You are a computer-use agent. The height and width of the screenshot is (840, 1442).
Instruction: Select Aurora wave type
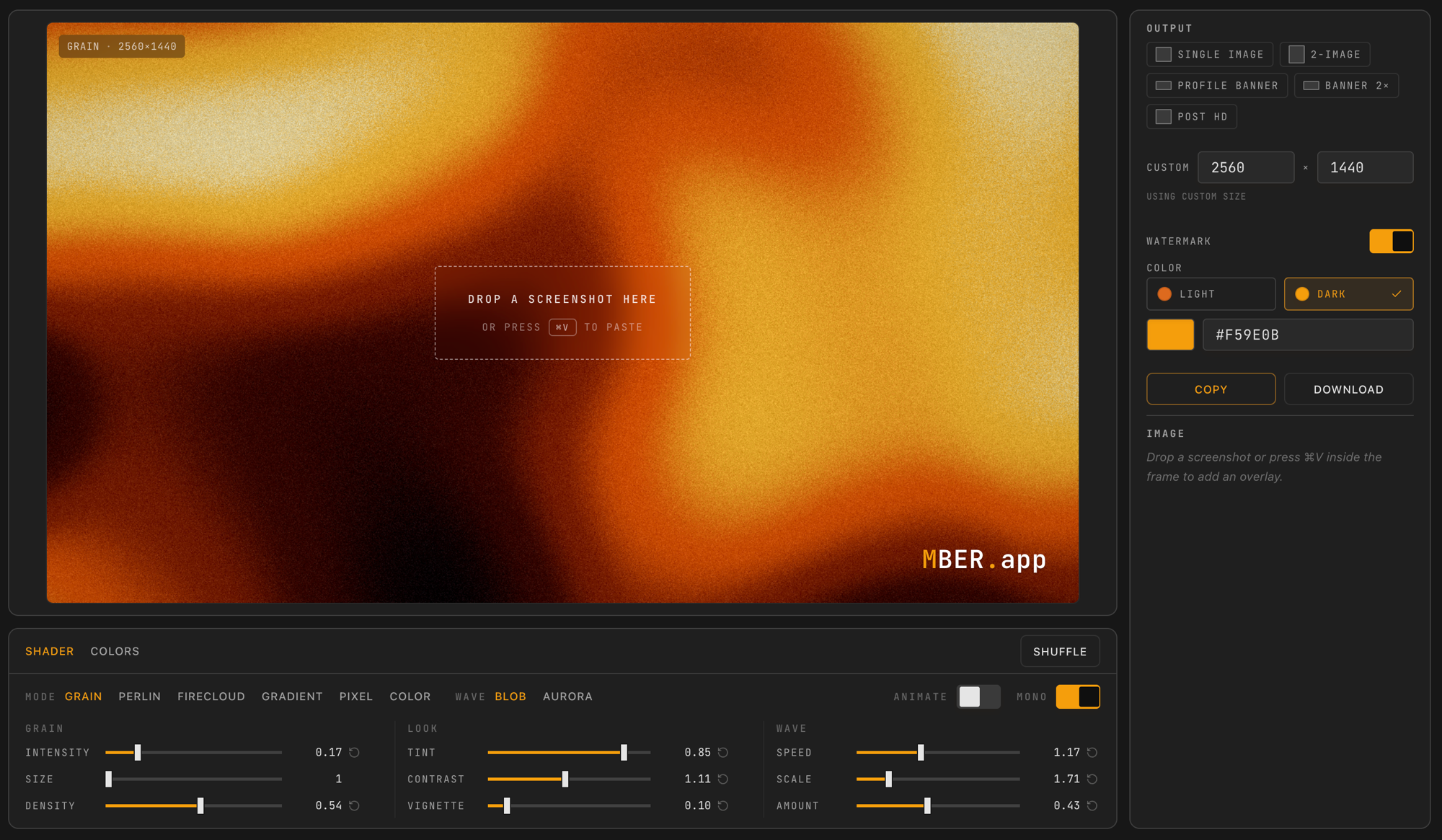[x=567, y=697]
